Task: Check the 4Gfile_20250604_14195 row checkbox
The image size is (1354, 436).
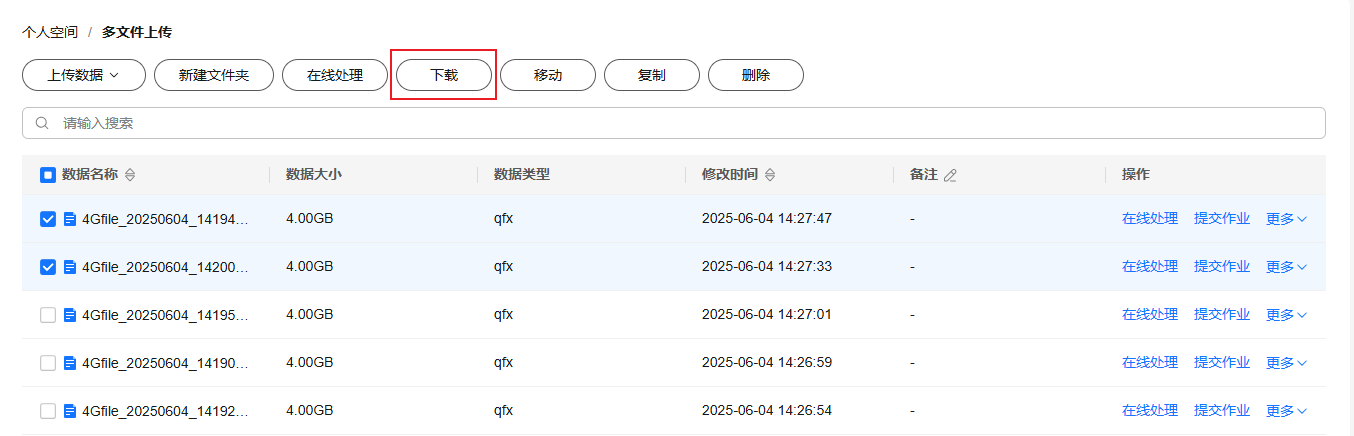Action: 48,315
